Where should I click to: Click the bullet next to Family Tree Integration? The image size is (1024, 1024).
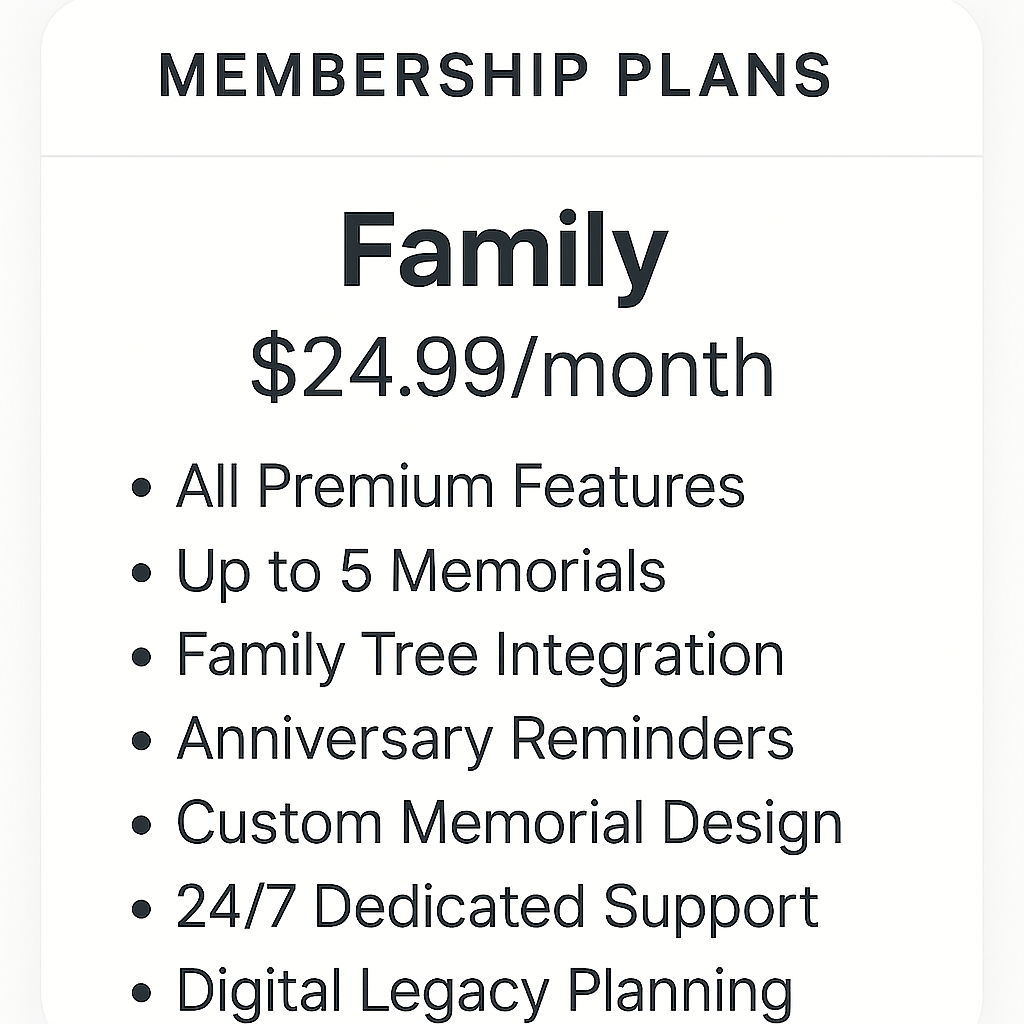tap(142, 658)
